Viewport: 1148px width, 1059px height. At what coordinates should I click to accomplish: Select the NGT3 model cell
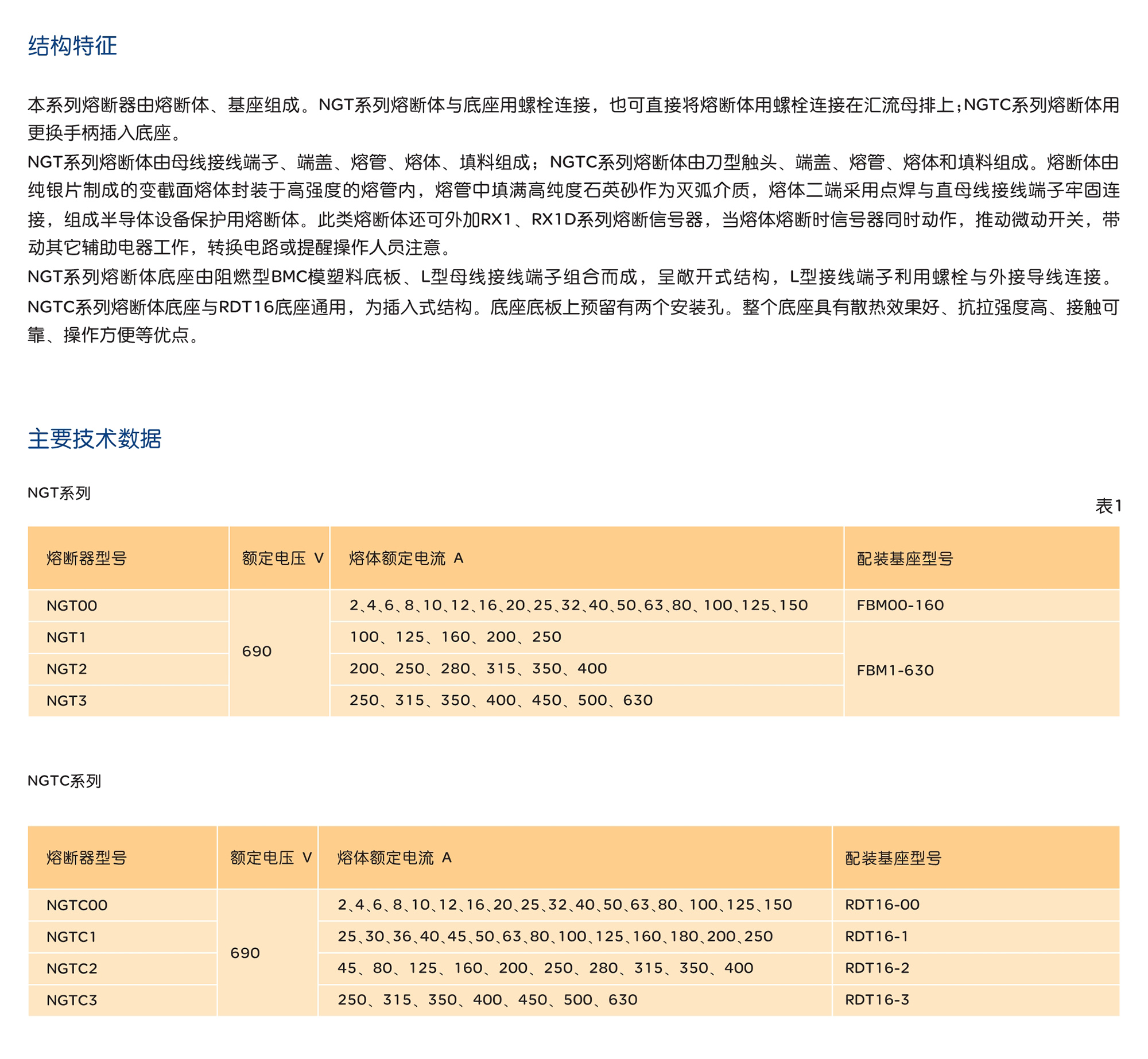pos(67,700)
